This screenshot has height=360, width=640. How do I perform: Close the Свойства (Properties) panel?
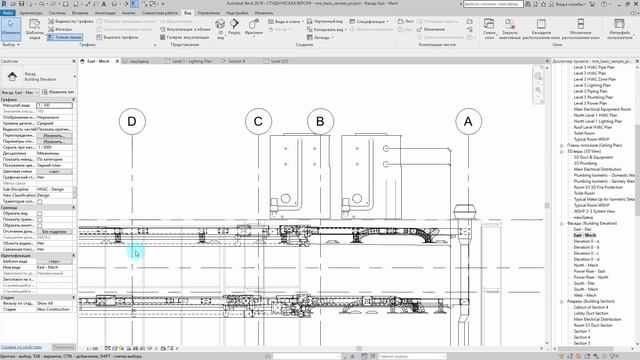tap(74, 61)
